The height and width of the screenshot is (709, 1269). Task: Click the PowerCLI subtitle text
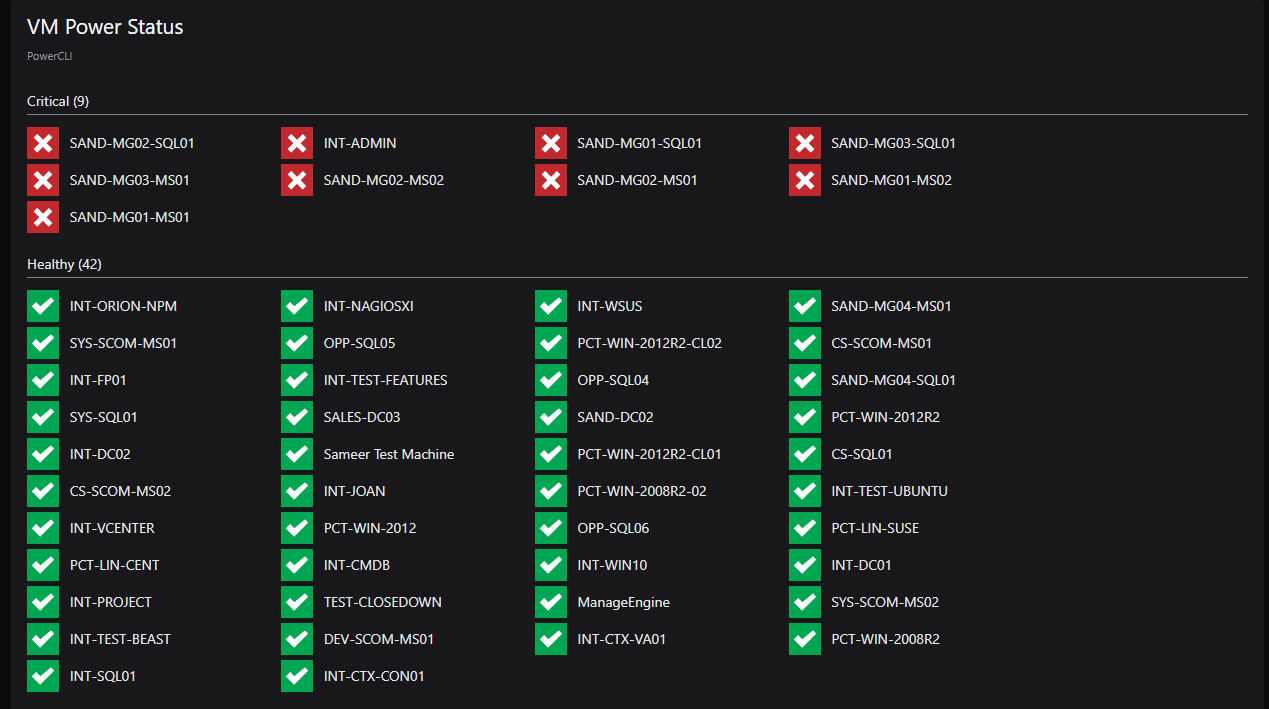[49, 56]
